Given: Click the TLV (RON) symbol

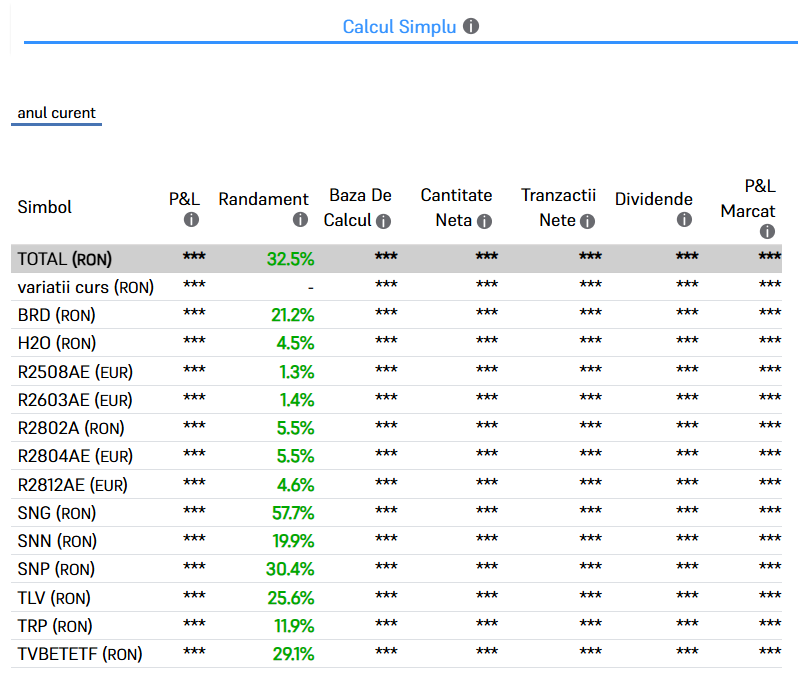Looking at the screenshot, I should pyautogui.click(x=54, y=598).
